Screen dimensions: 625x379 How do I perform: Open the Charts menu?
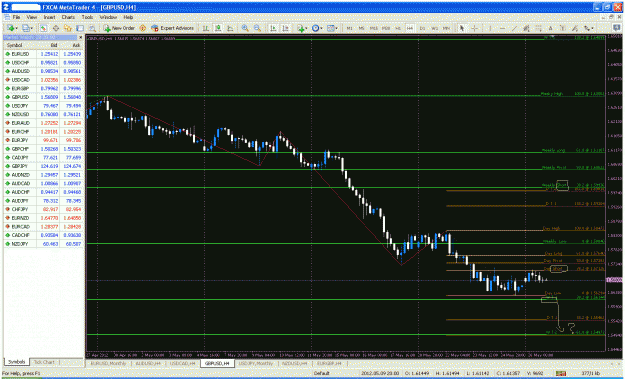pos(68,17)
